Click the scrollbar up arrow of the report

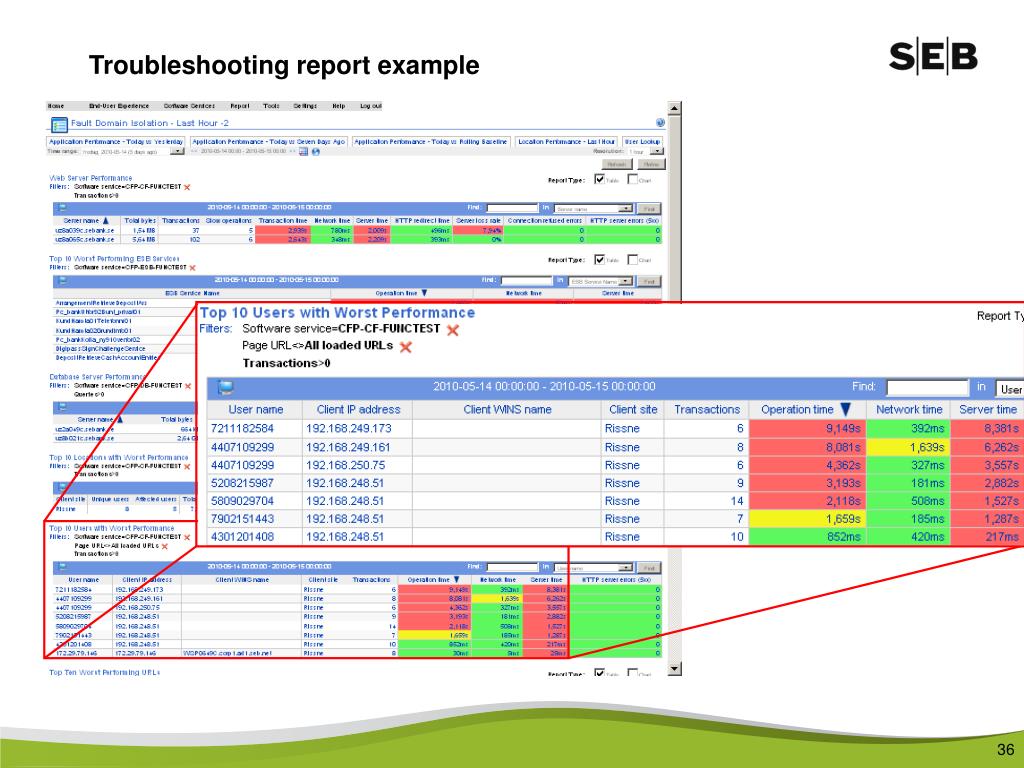click(675, 108)
